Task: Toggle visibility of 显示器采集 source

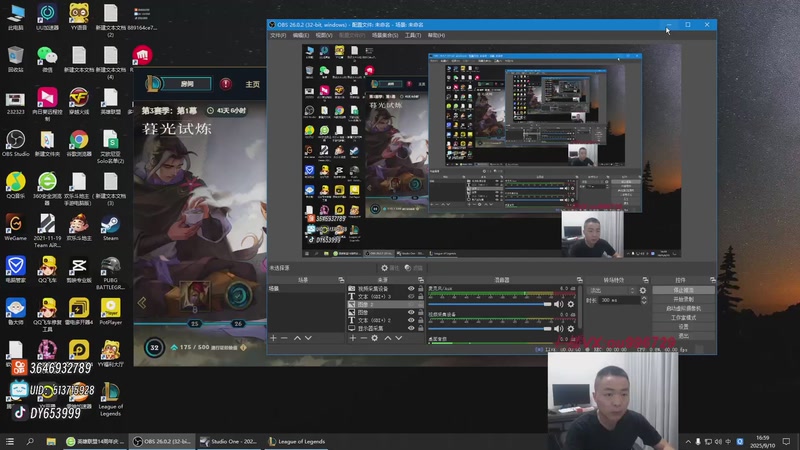Action: [x=411, y=328]
